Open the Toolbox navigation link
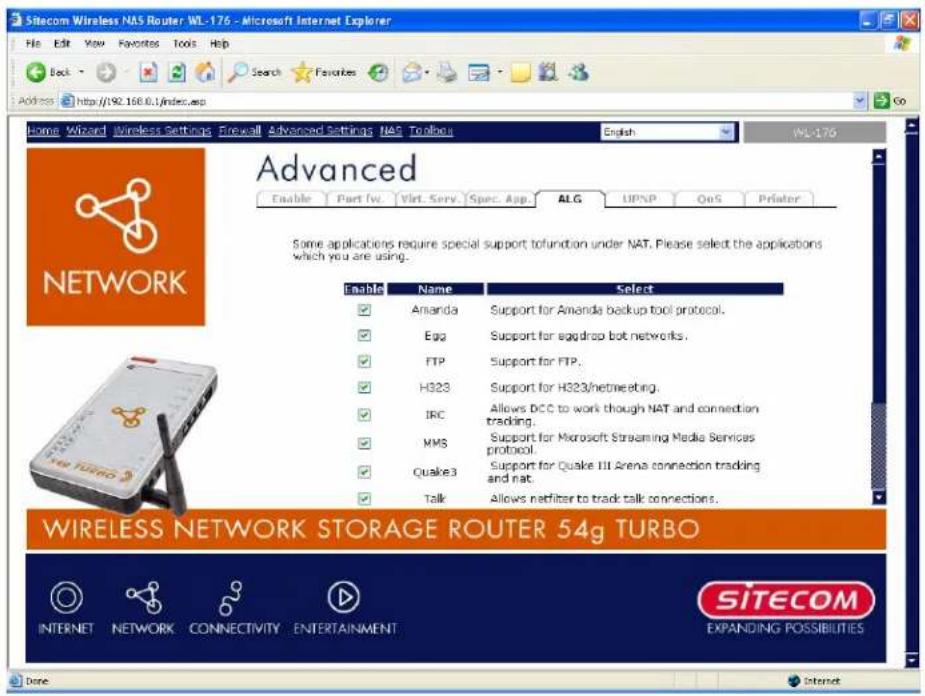The width and height of the screenshot is (925, 696). point(431,131)
